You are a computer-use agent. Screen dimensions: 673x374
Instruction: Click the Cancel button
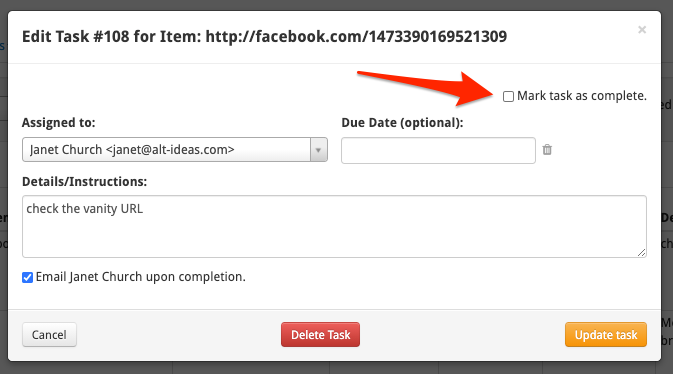49,334
